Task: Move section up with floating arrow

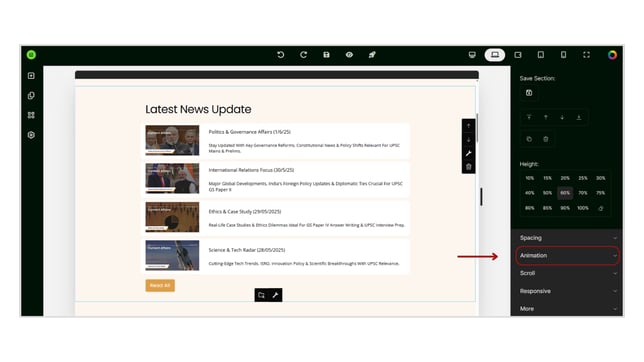Action: pos(469,126)
